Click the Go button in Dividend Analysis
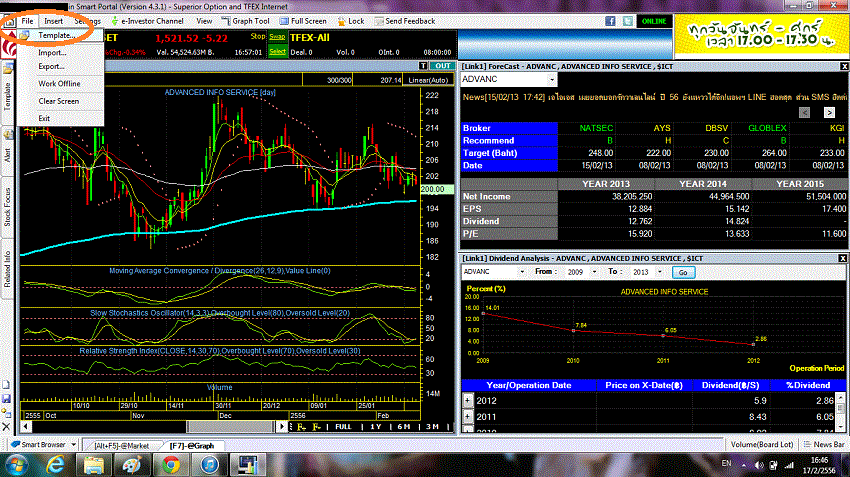 click(x=683, y=272)
